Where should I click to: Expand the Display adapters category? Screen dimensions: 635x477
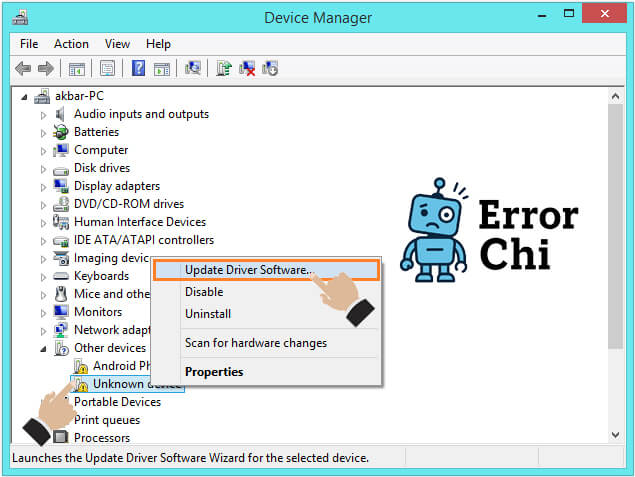tap(43, 186)
